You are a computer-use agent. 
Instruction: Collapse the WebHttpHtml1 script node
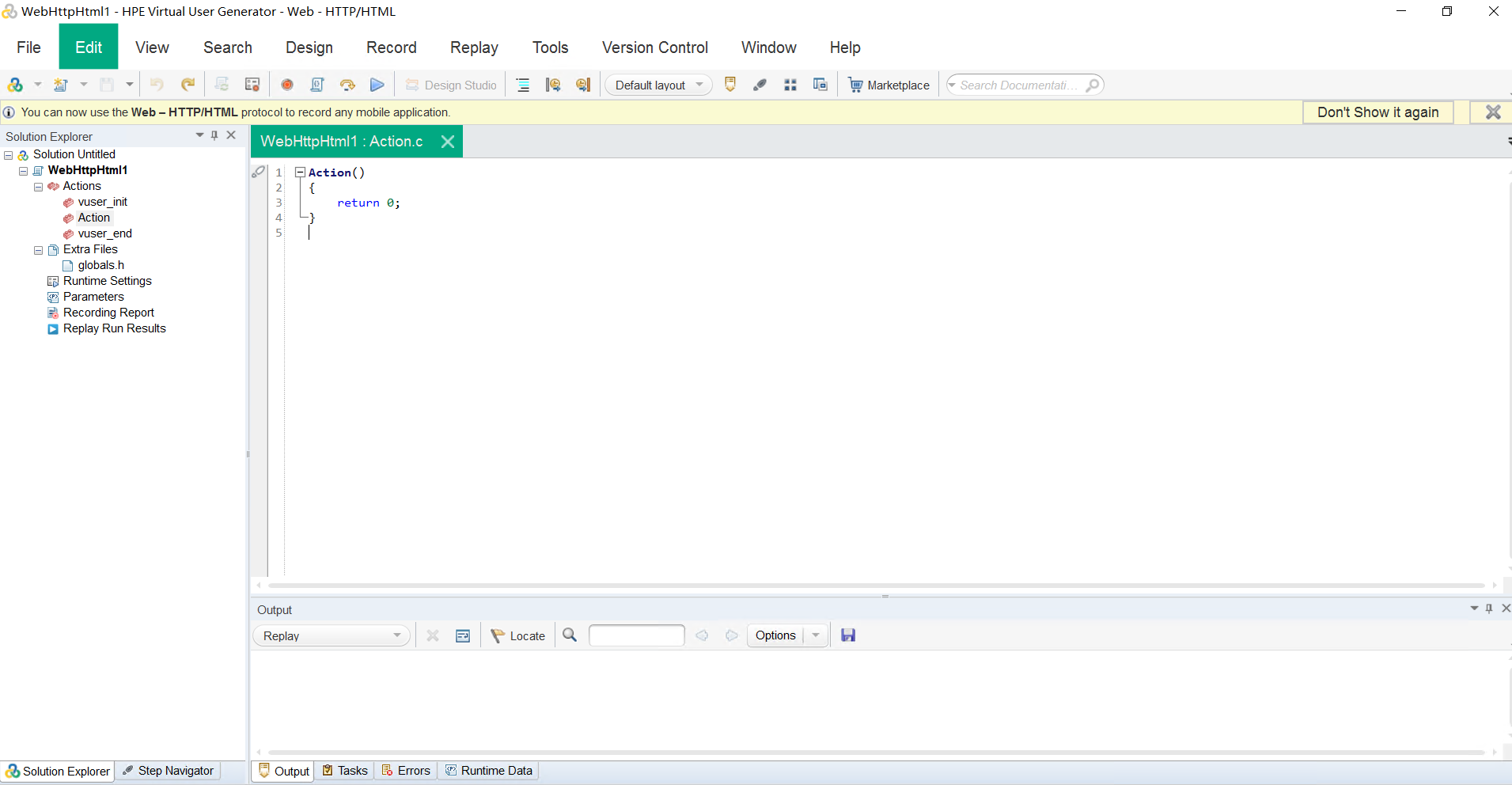click(x=24, y=171)
